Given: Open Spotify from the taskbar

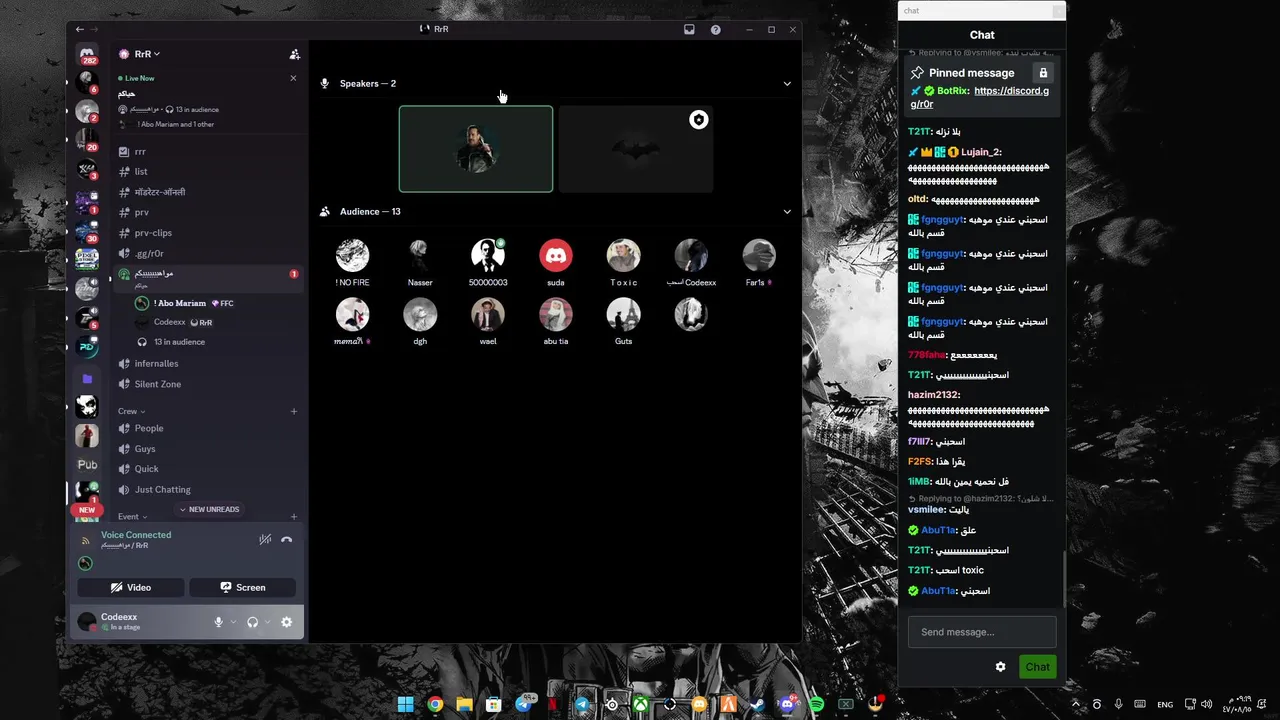Looking at the screenshot, I should (x=817, y=704).
